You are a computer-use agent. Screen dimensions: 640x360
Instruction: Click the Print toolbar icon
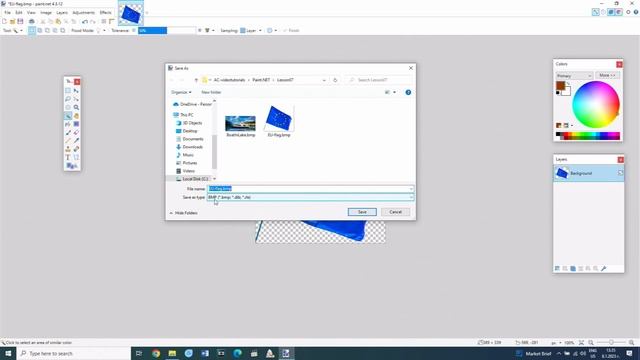pos(31,21)
